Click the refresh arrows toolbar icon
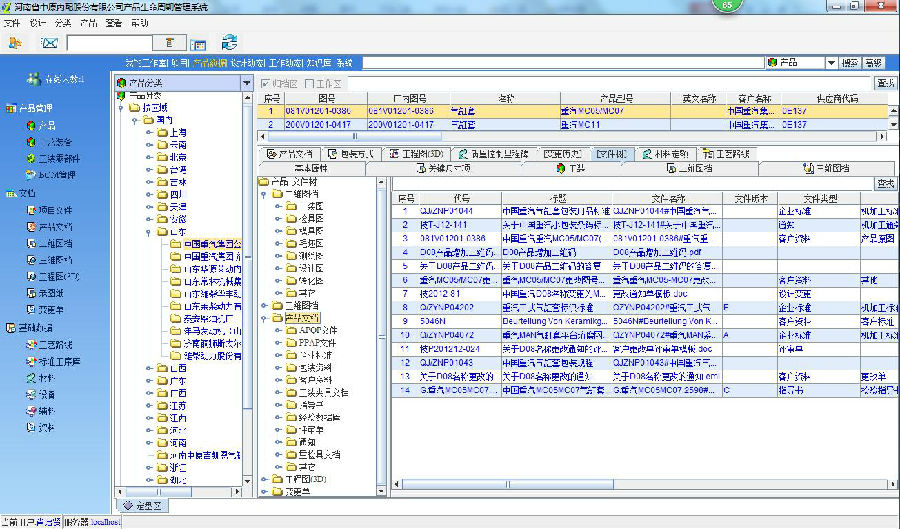This screenshot has width=900, height=529. click(x=229, y=42)
